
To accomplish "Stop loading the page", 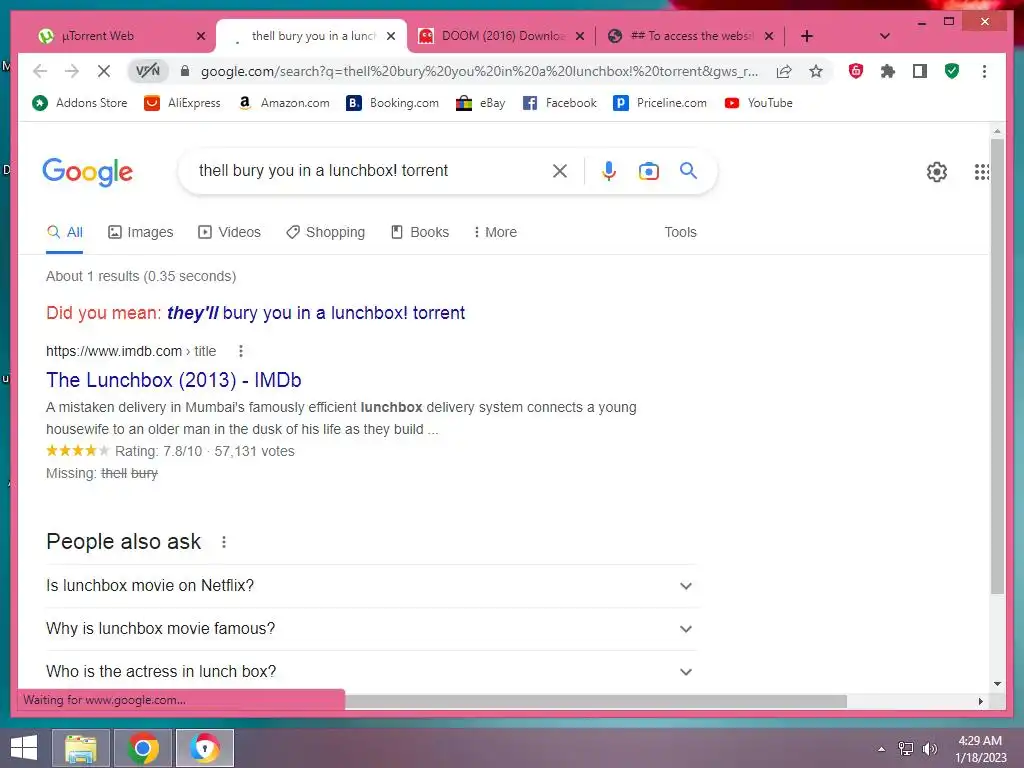I will click(104, 71).
